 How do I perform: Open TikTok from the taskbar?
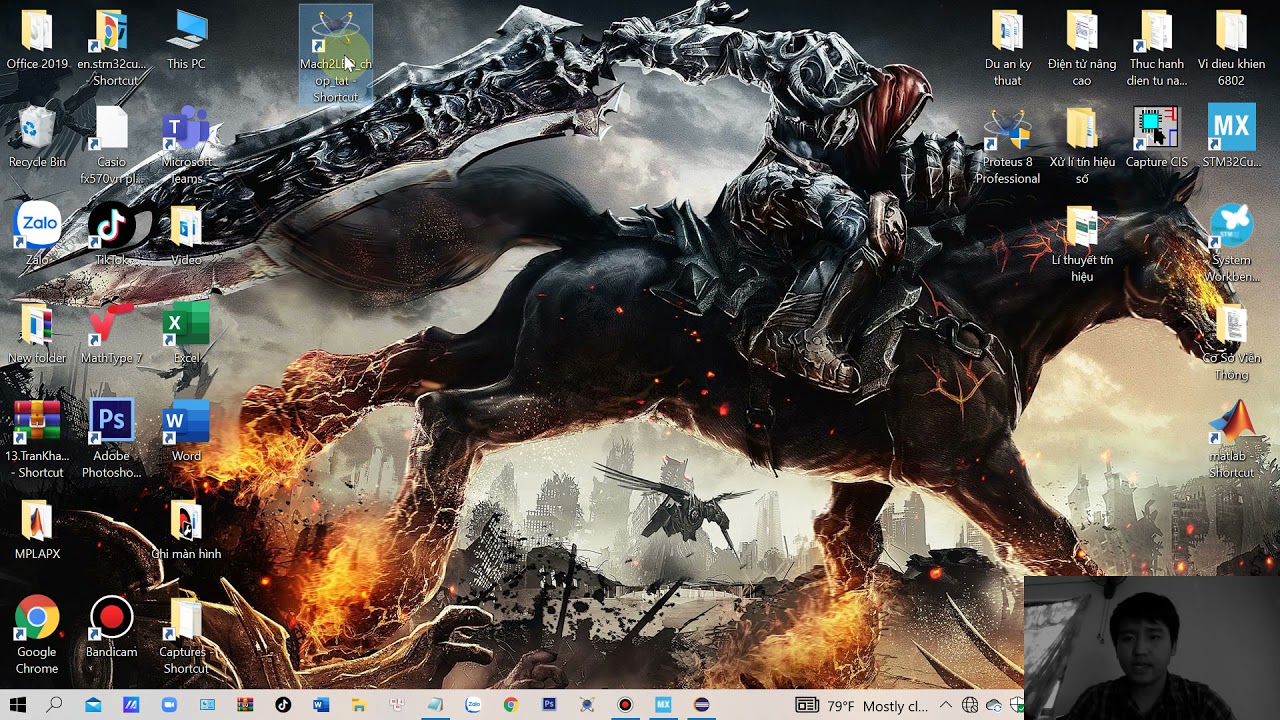pos(283,705)
